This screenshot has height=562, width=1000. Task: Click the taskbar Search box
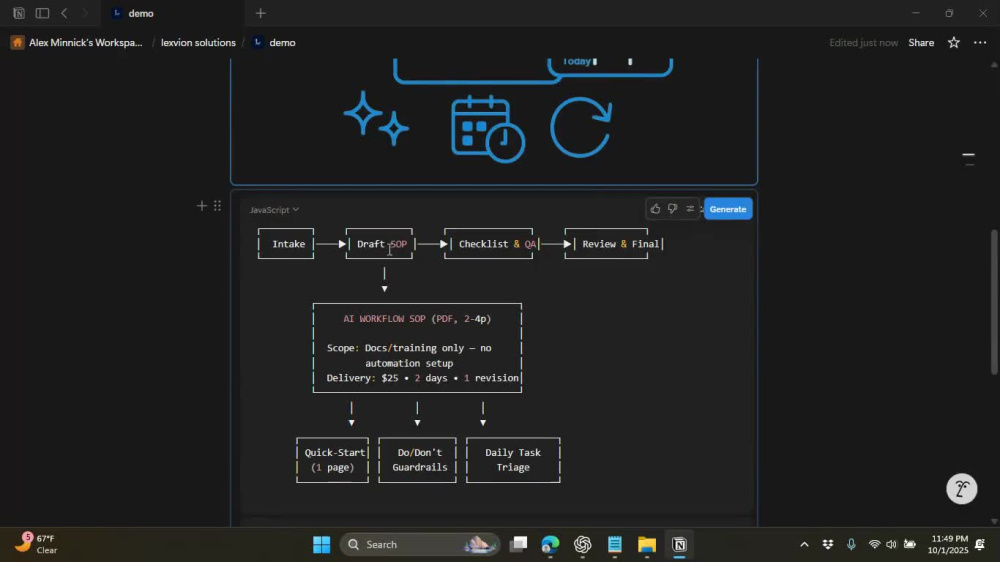(x=420, y=544)
